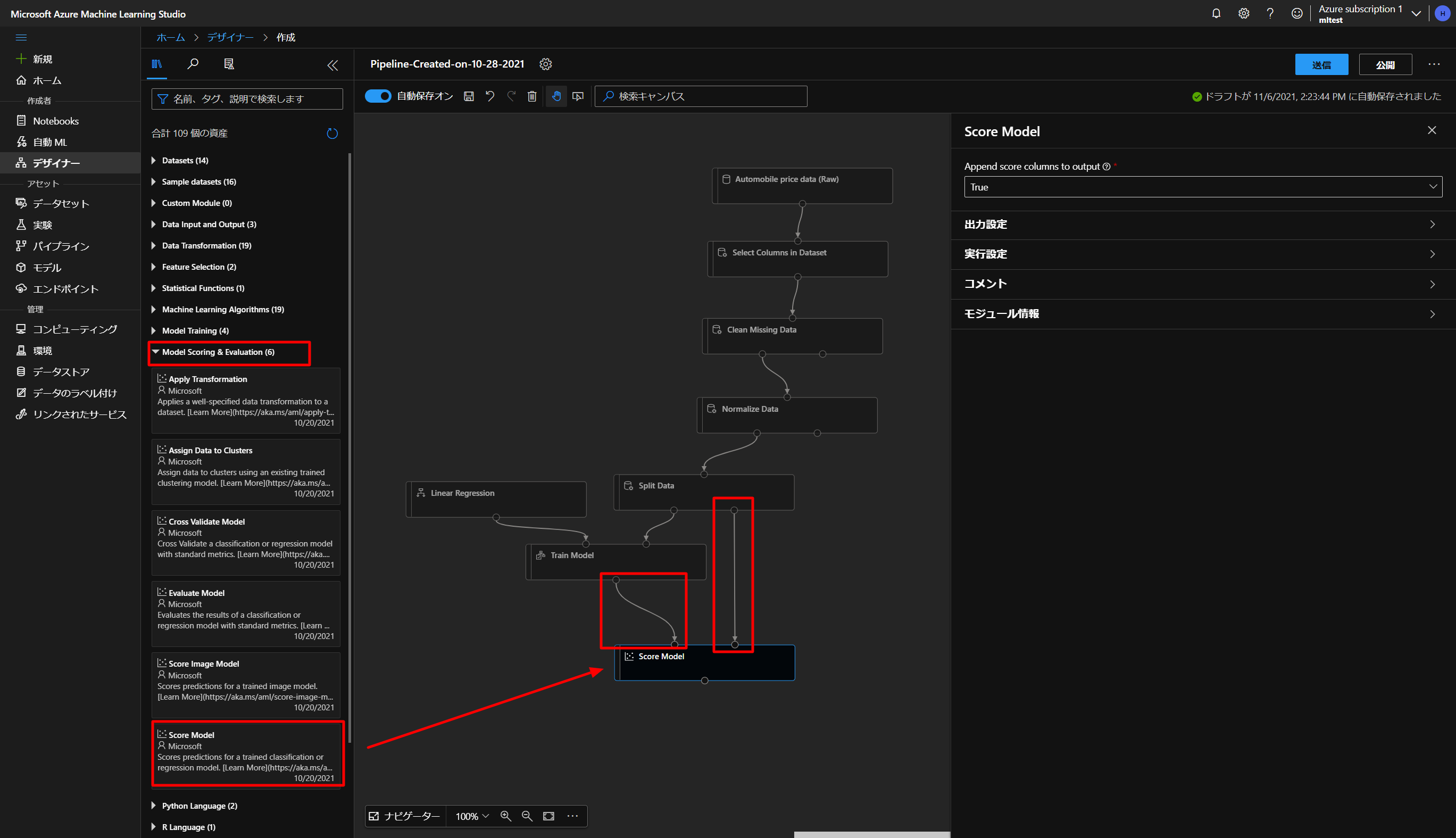Click zoom in magnifier icon
This screenshot has height=838, width=1456.
[x=506, y=816]
